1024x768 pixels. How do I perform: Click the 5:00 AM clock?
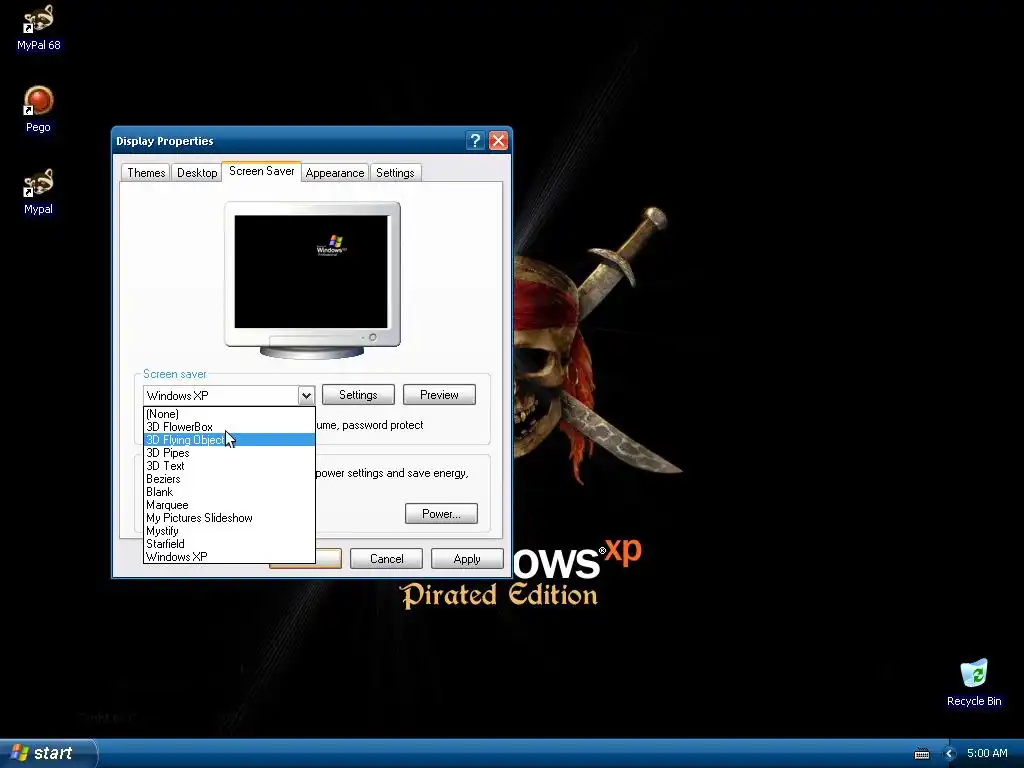point(987,753)
